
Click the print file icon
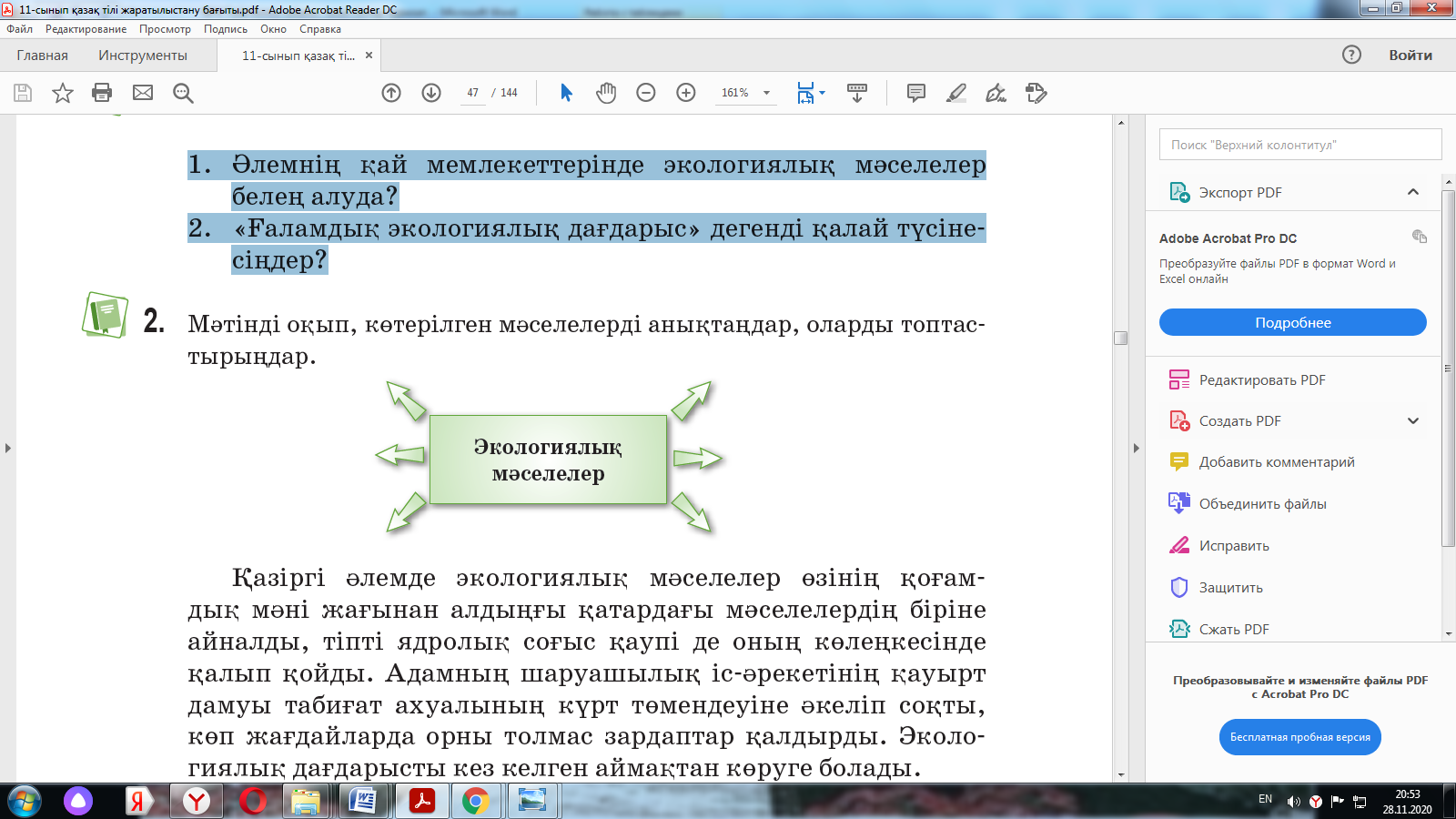pyautogui.click(x=102, y=93)
